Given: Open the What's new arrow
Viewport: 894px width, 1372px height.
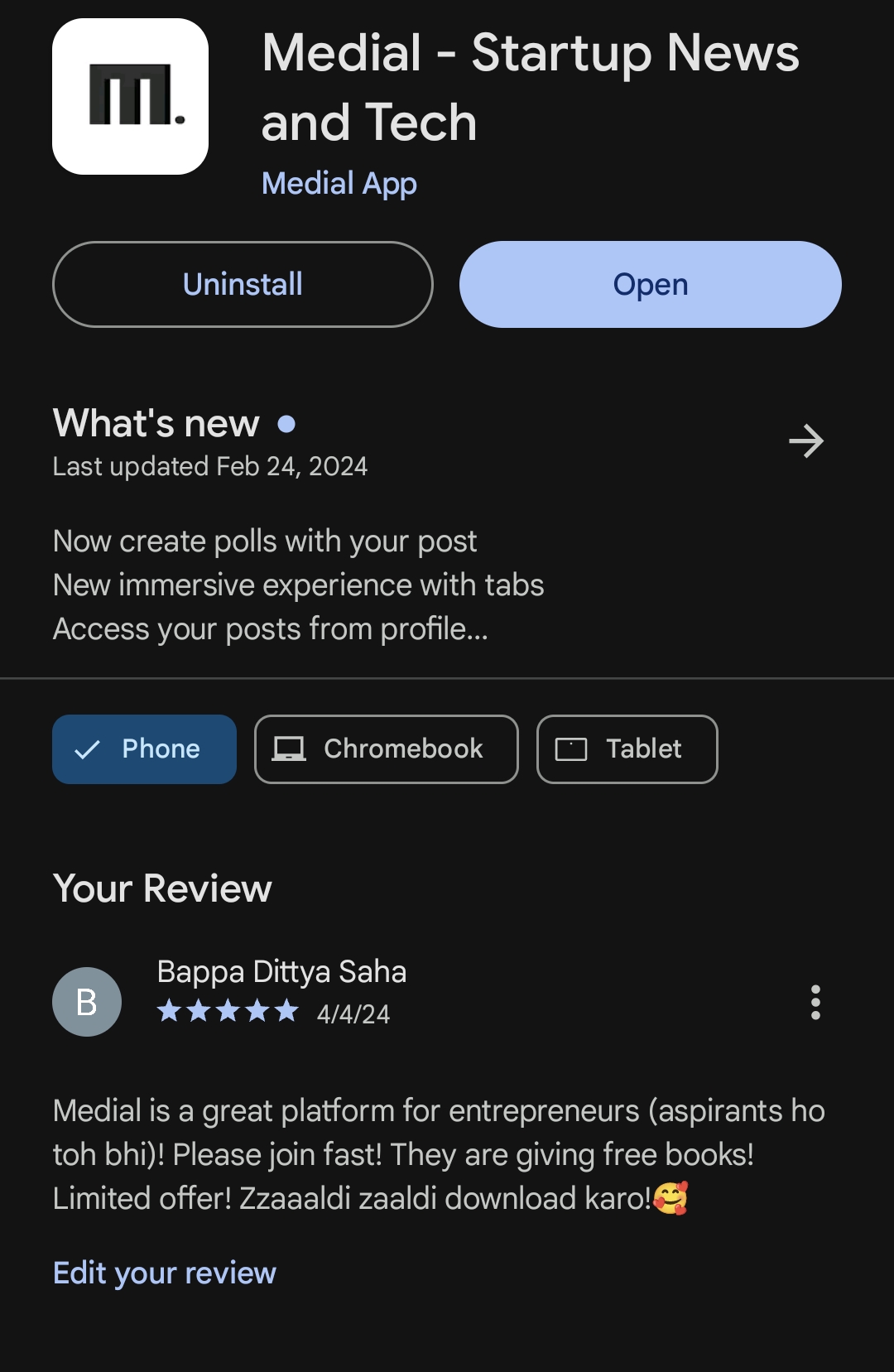Looking at the screenshot, I should pyautogui.click(x=805, y=441).
